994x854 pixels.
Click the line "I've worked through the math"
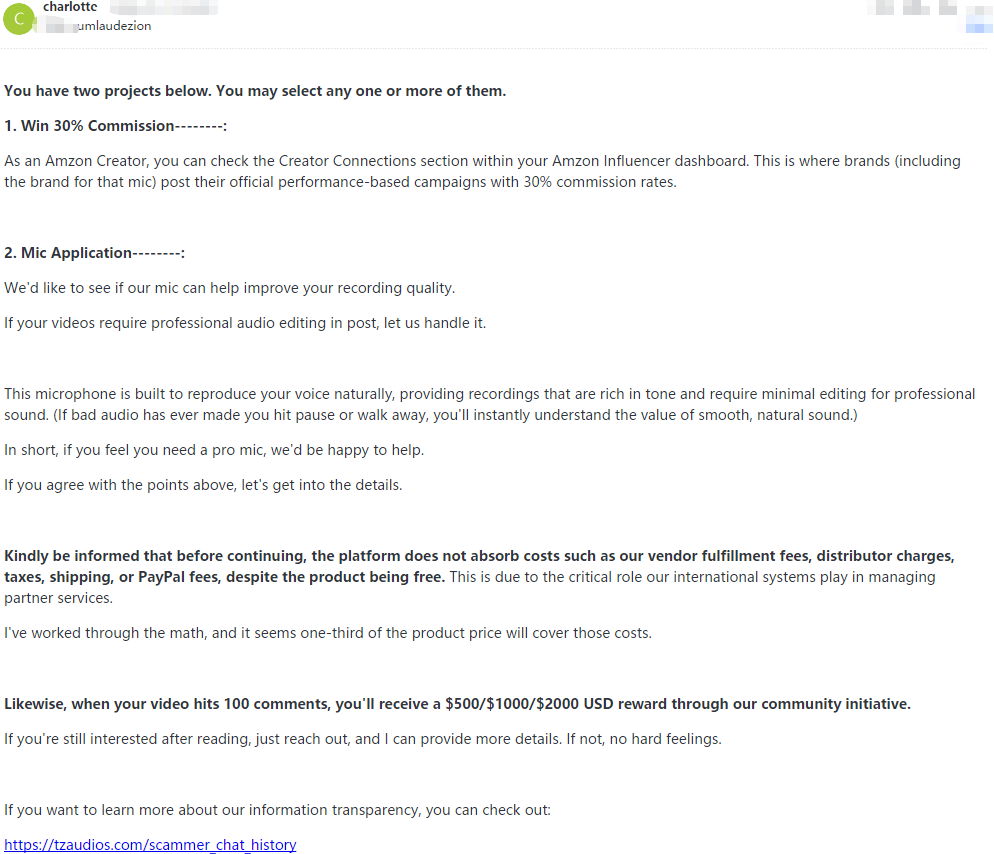pyautogui.click(x=327, y=633)
